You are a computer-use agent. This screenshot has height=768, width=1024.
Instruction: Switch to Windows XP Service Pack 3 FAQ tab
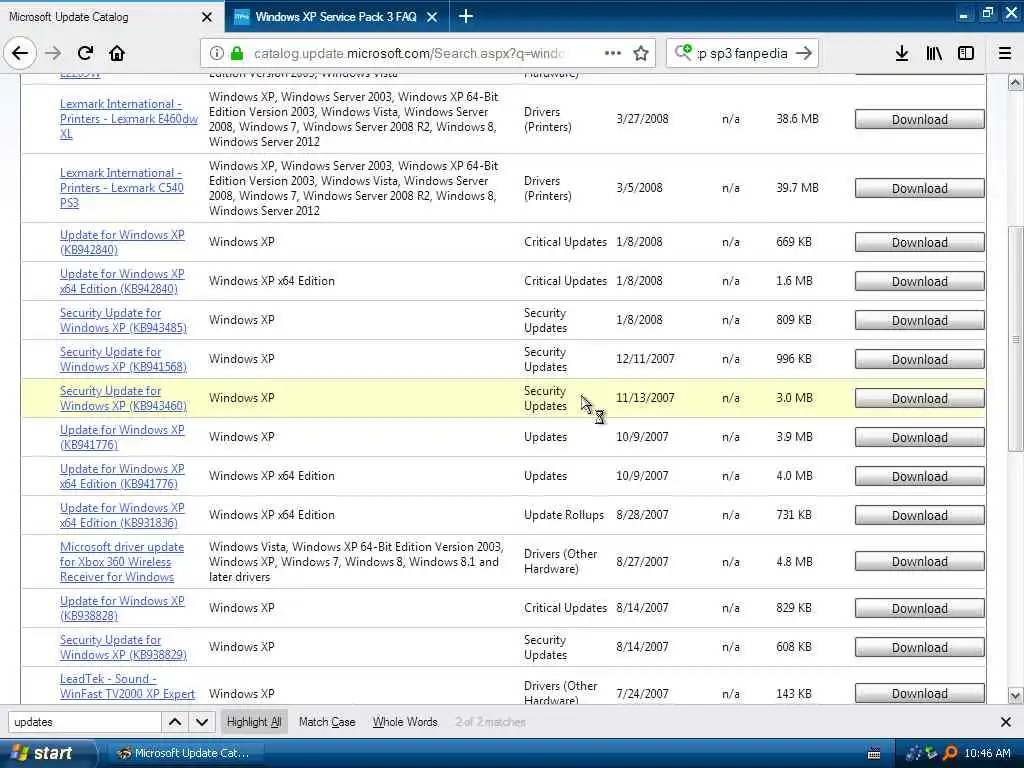point(336,17)
